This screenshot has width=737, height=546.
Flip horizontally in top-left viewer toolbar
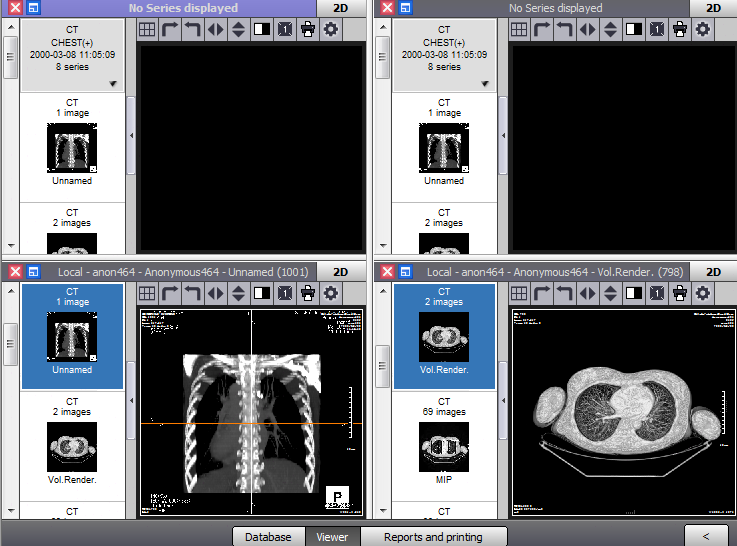(216, 30)
